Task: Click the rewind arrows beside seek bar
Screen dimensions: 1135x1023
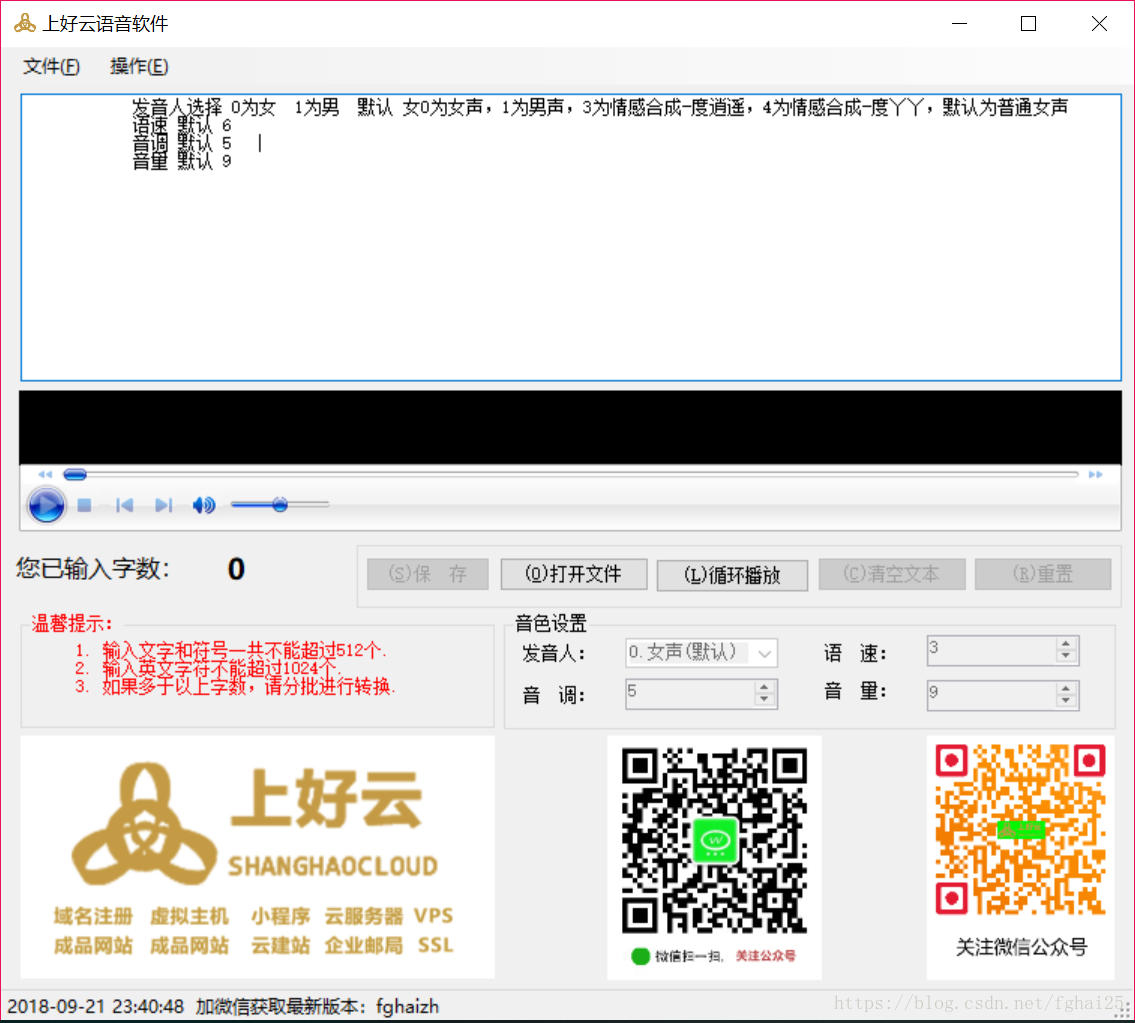Action: coord(46,474)
